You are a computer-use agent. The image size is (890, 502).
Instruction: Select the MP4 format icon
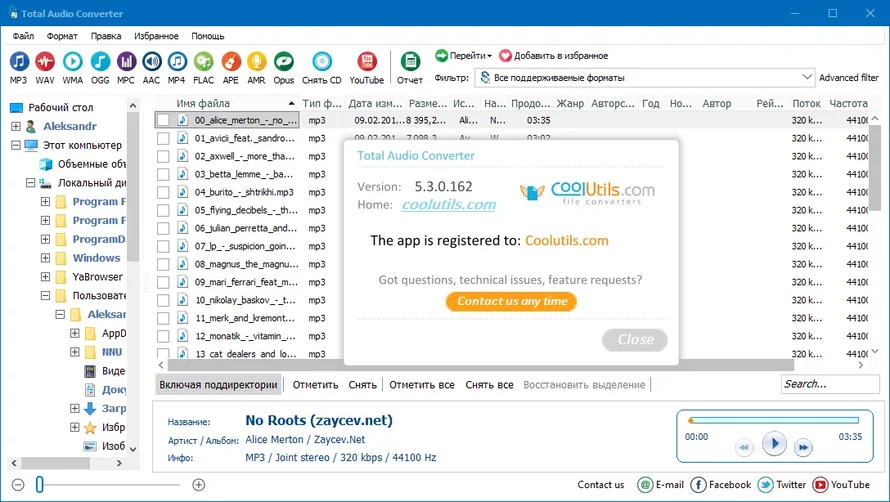point(177,61)
